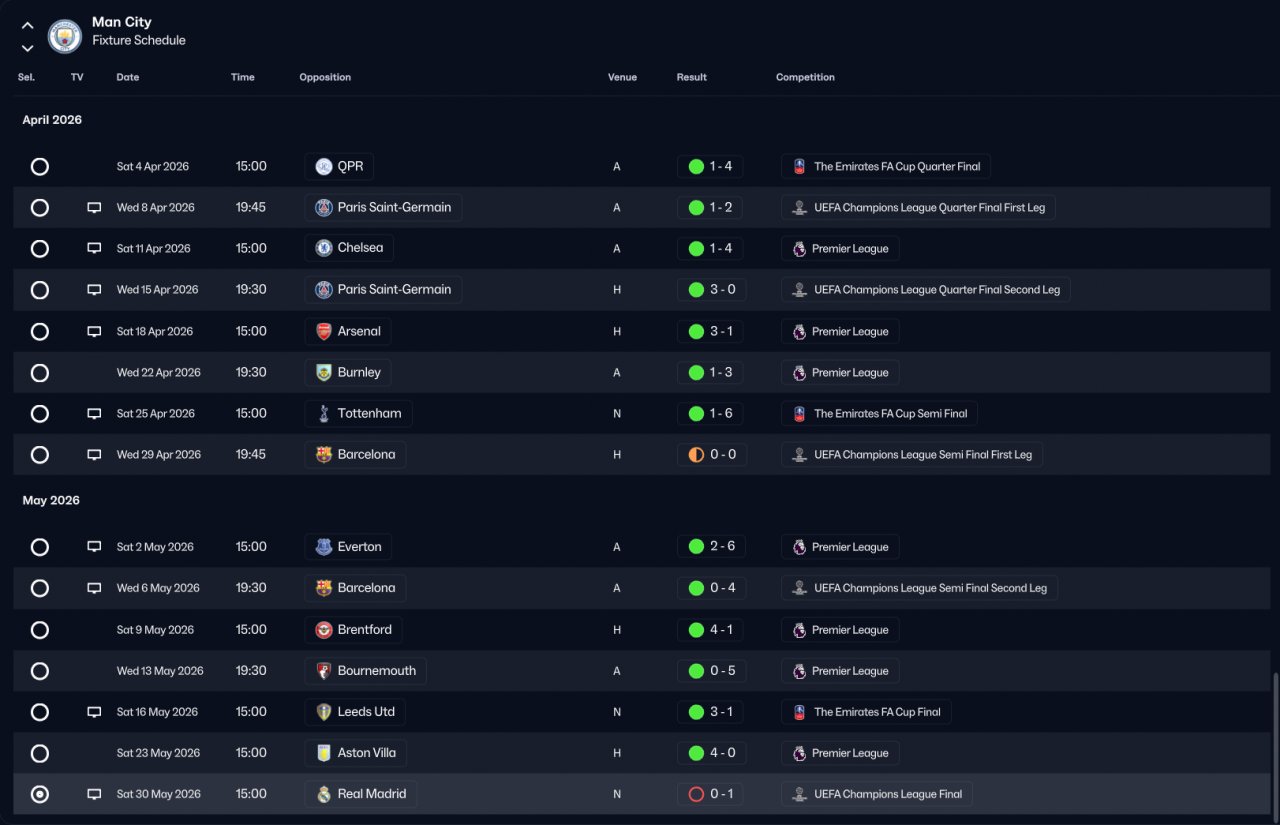This screenshot has height=825, width=1280.
Task: Select the QPR fixture radio button
Action: pyautogui.click(x=40, y=167)
